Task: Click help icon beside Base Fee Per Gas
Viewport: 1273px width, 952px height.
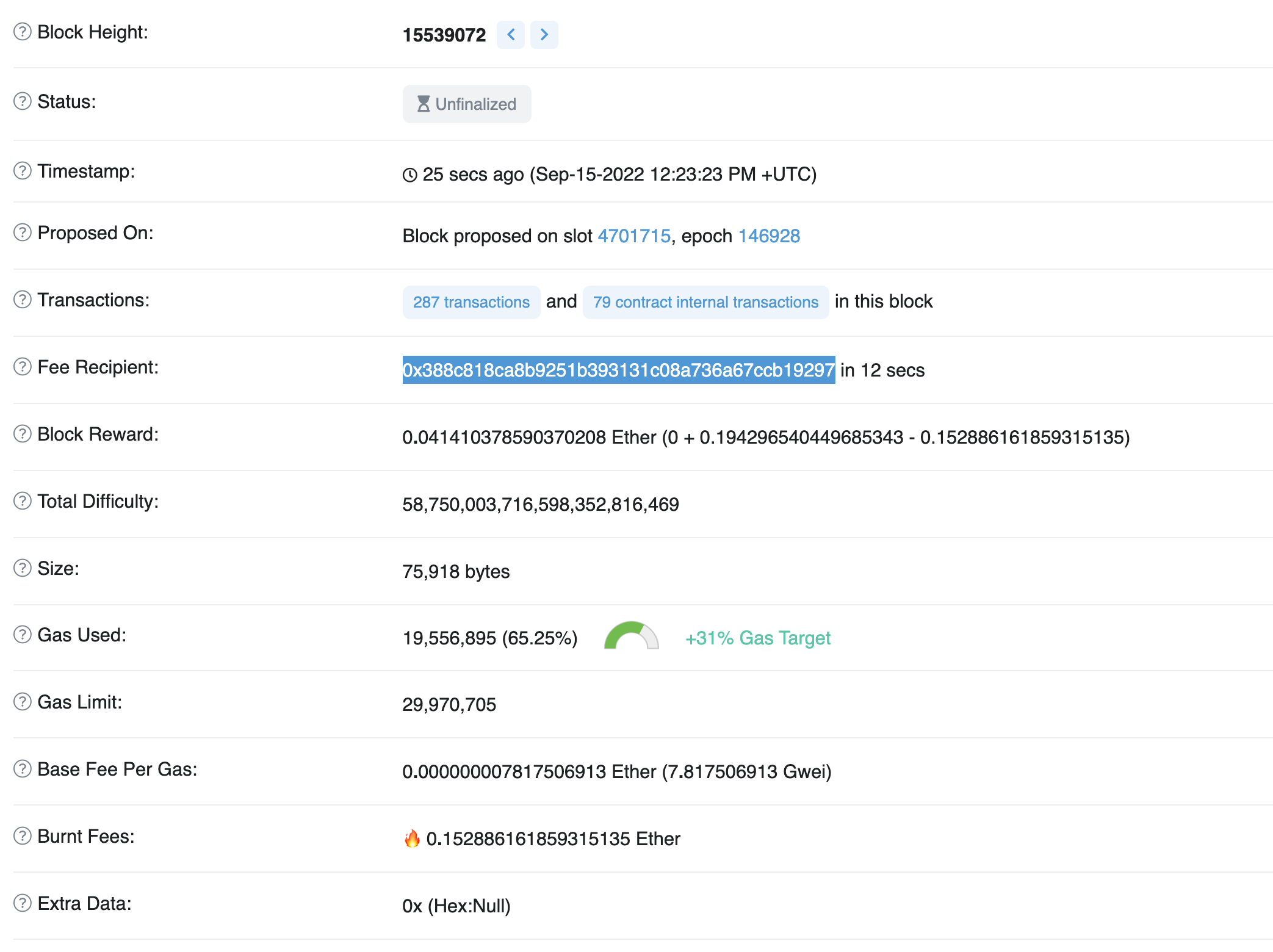Action: pyautogui.click(x=23, y=769)
